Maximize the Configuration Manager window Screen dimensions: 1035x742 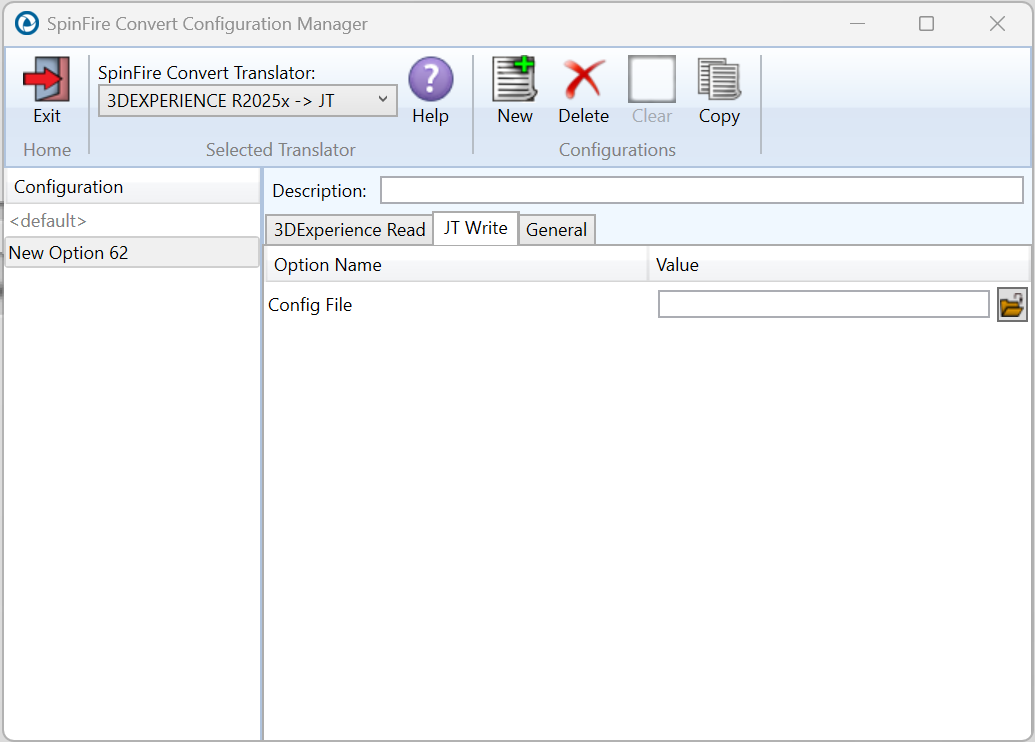click(927, 24)
